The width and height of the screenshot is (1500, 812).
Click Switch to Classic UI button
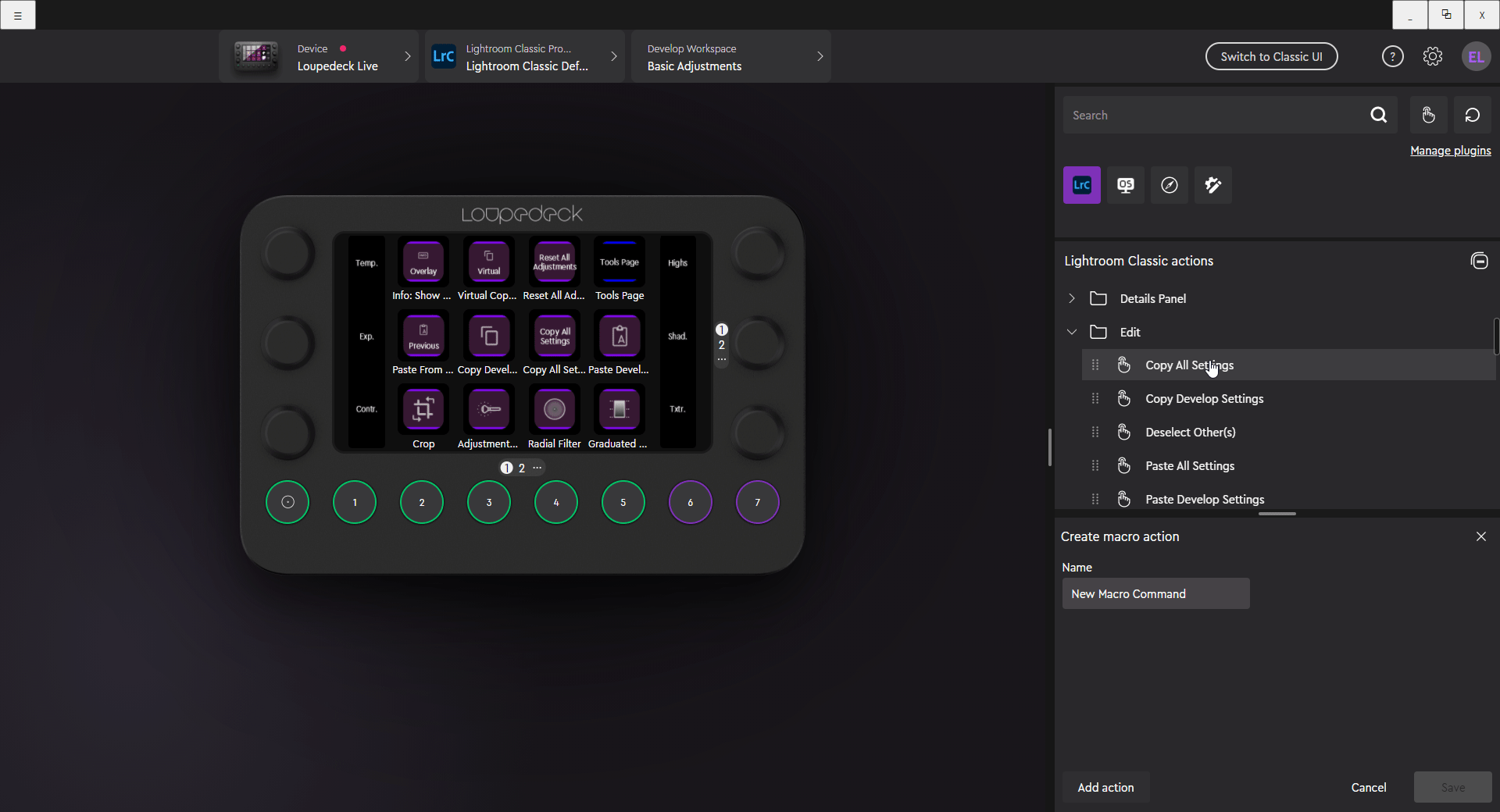(x=1271, y=56)
